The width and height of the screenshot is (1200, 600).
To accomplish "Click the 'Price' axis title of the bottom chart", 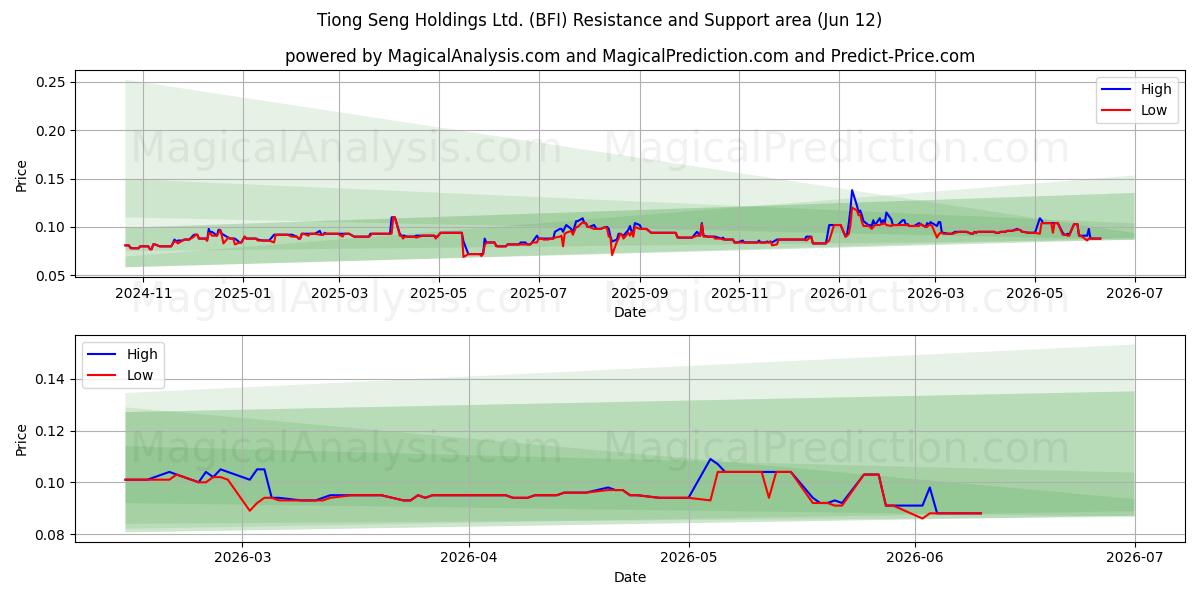I will 22,440.
